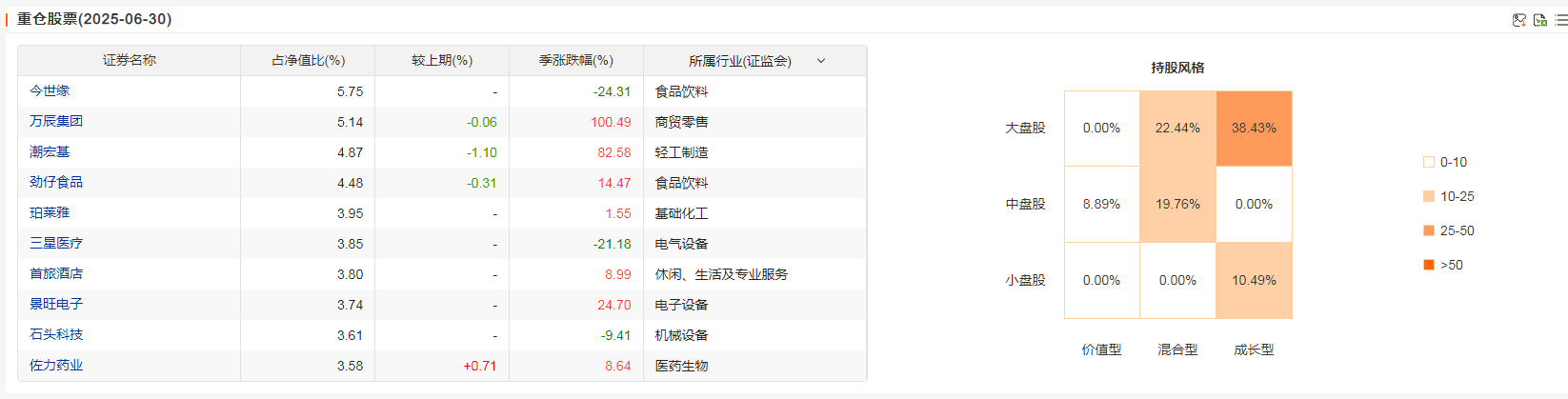Click the 成长型 axis label
This screenshot has height=399, width=1568.
[1254, 349]
